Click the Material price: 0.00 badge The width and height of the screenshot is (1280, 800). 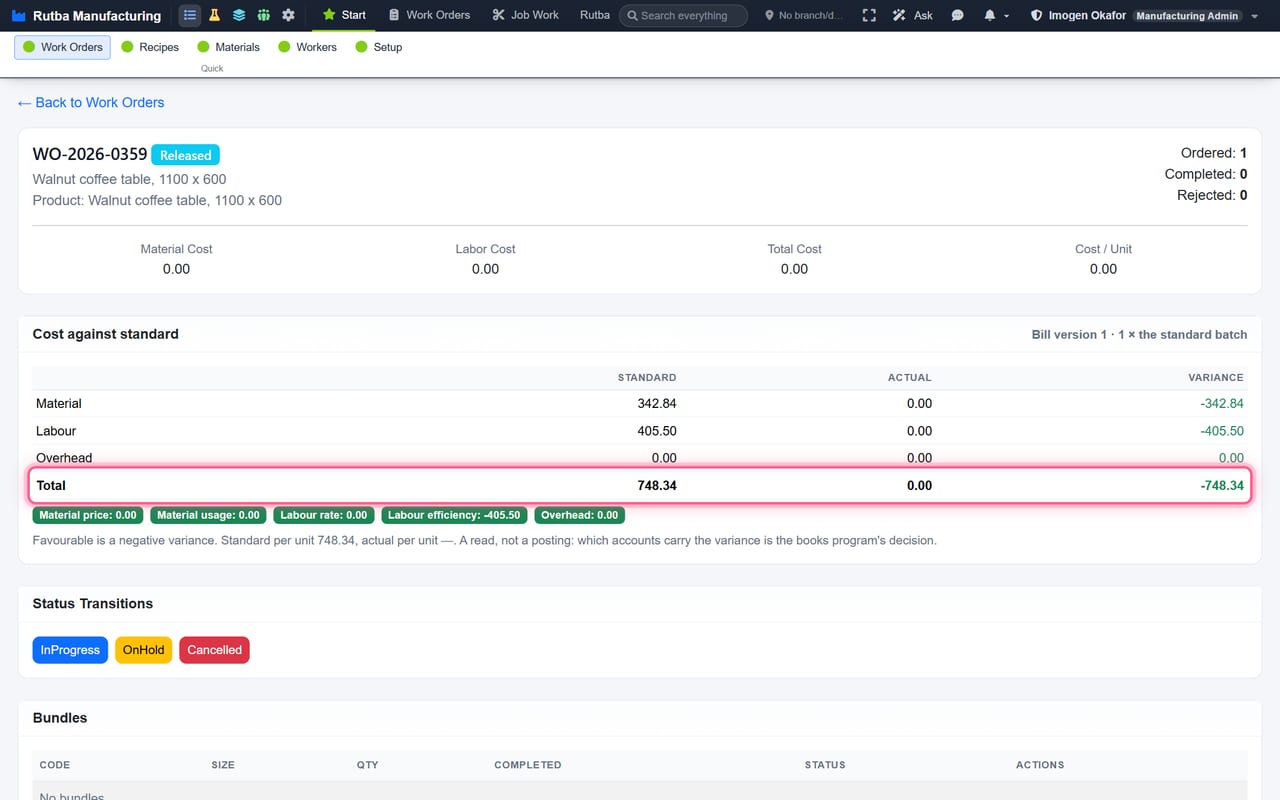(x=88, y=515)
